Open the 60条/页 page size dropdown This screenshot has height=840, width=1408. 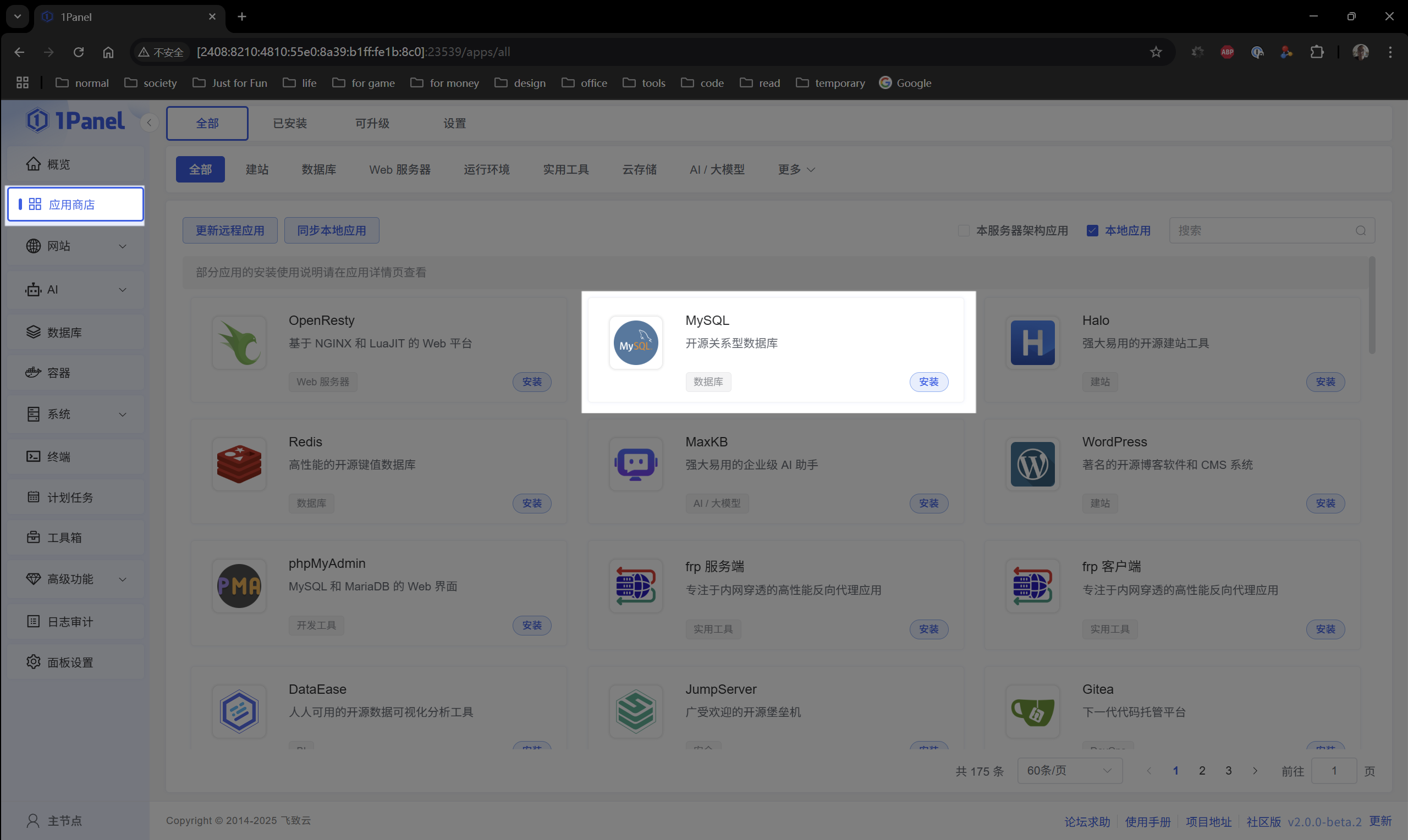[1069, 770]
